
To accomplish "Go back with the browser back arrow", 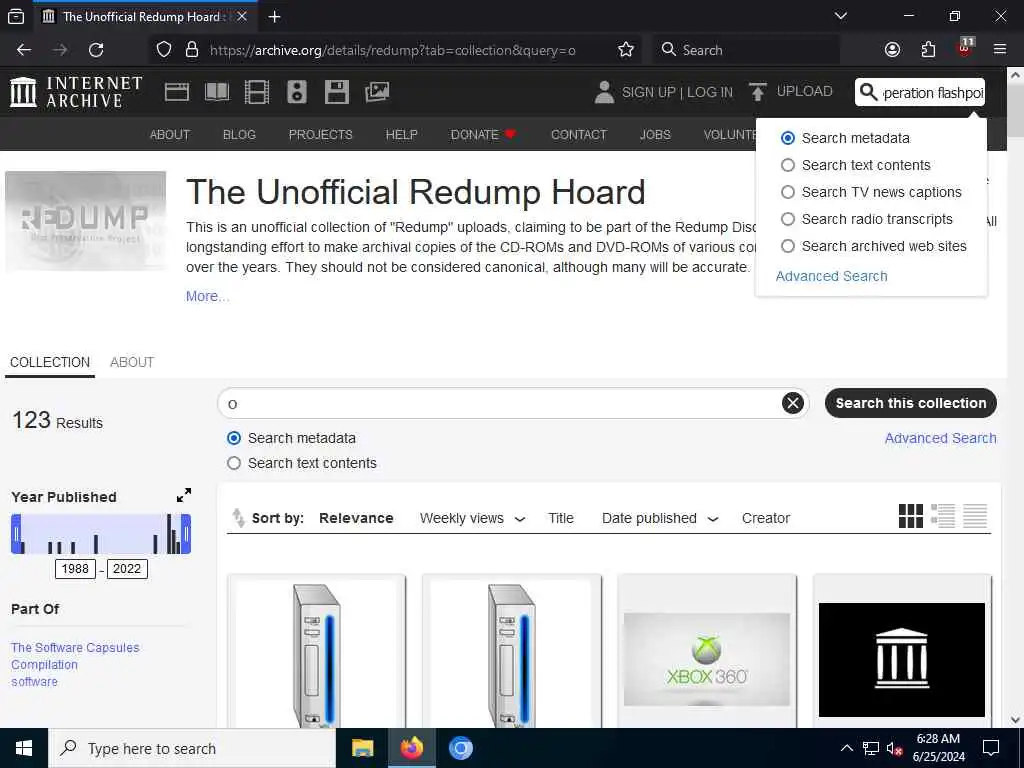I will [24, 50].
